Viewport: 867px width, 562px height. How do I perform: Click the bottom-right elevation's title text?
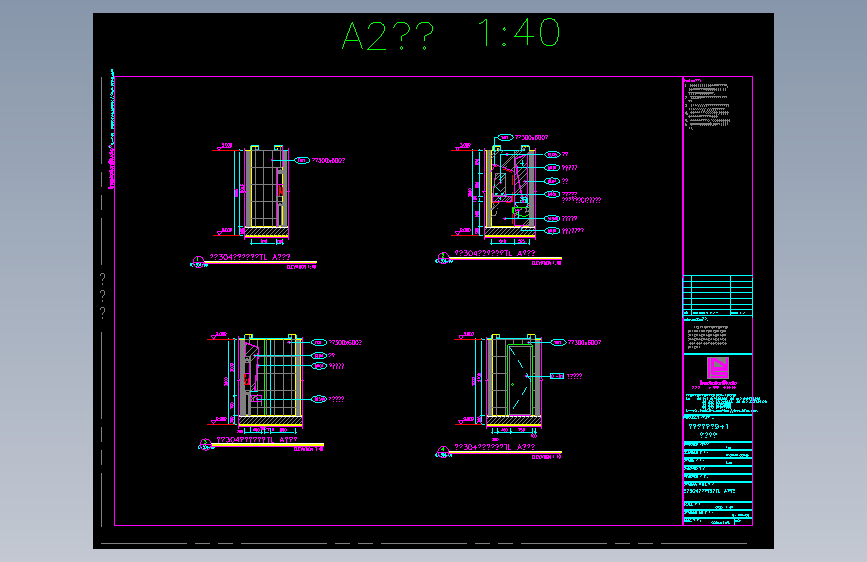495,447
